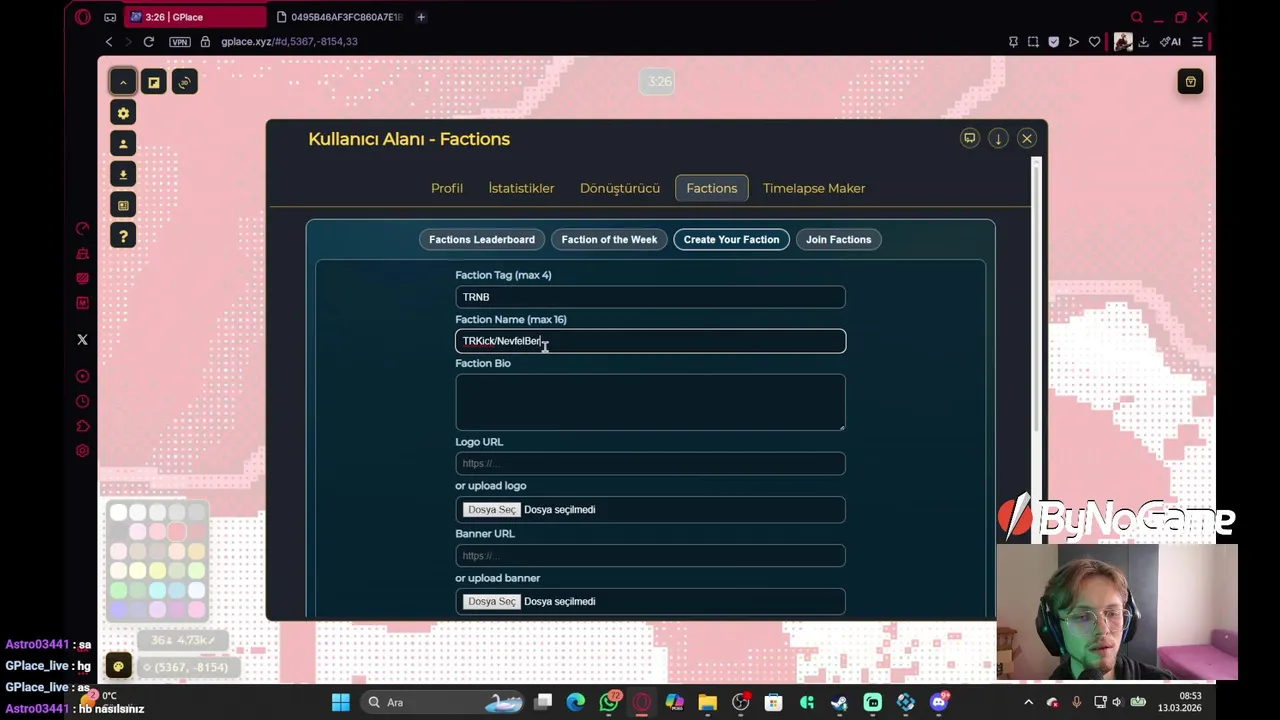The width and height of the screenshot is (1280, 720).
Task: Open the GPlace settings gear
Action: point(123,113)
